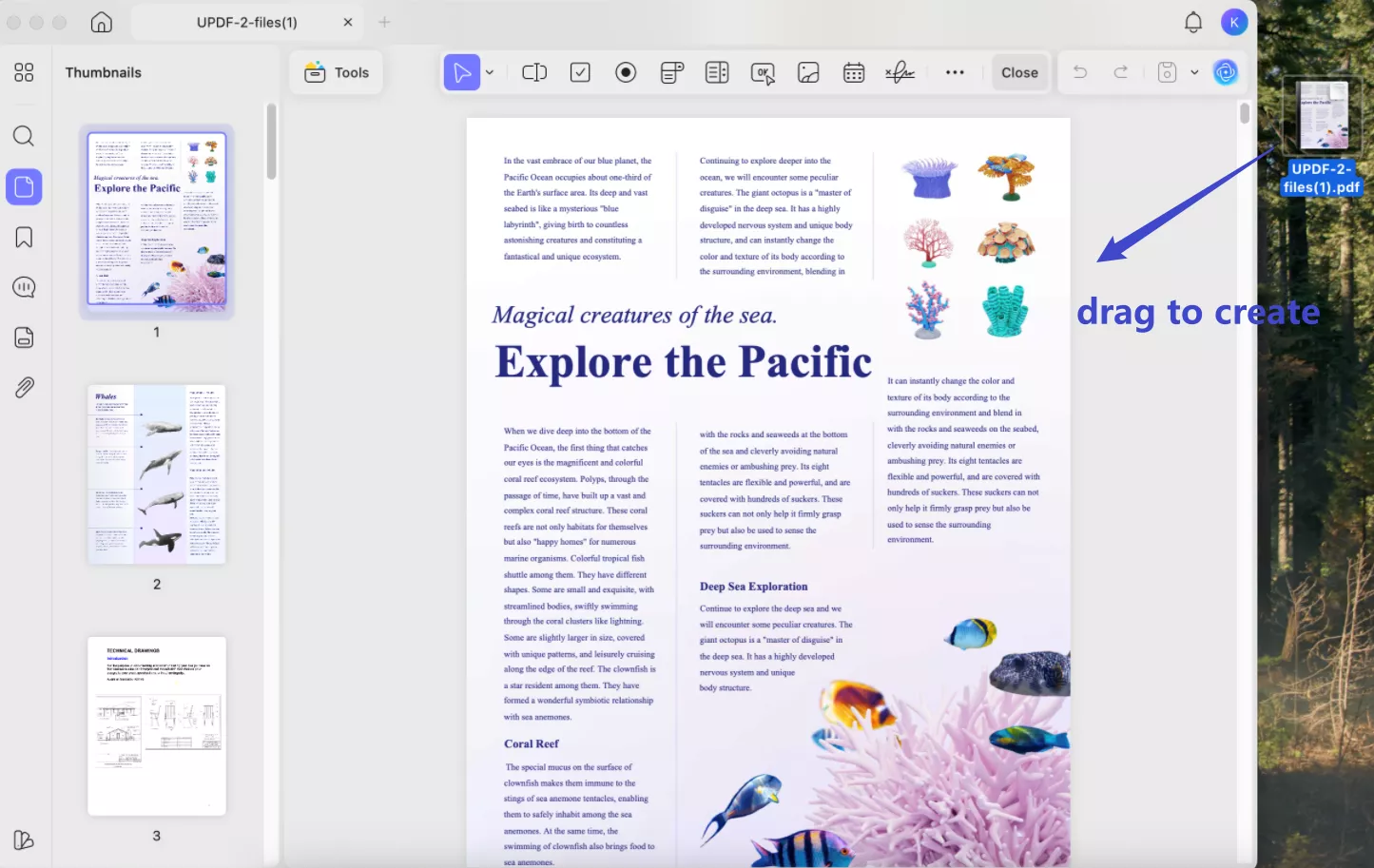Viewport: 1374px width, 868px height.
Task: Open the save options dropdown arrow
Action: tap(1194, 71)
